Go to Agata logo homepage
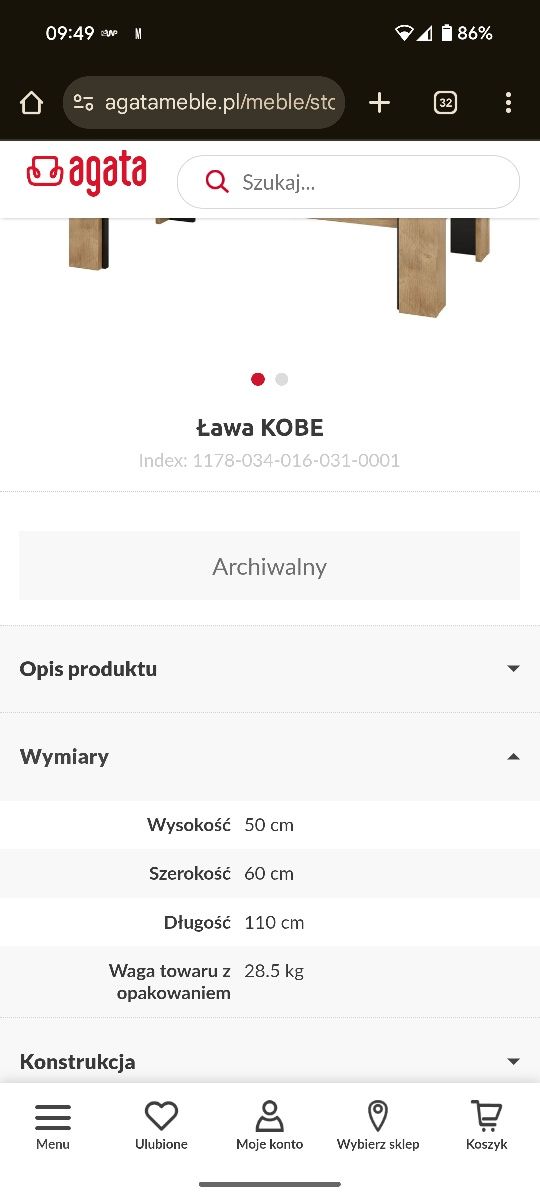540x1200 pixels. pyautogui.click(x=87, y=174)
